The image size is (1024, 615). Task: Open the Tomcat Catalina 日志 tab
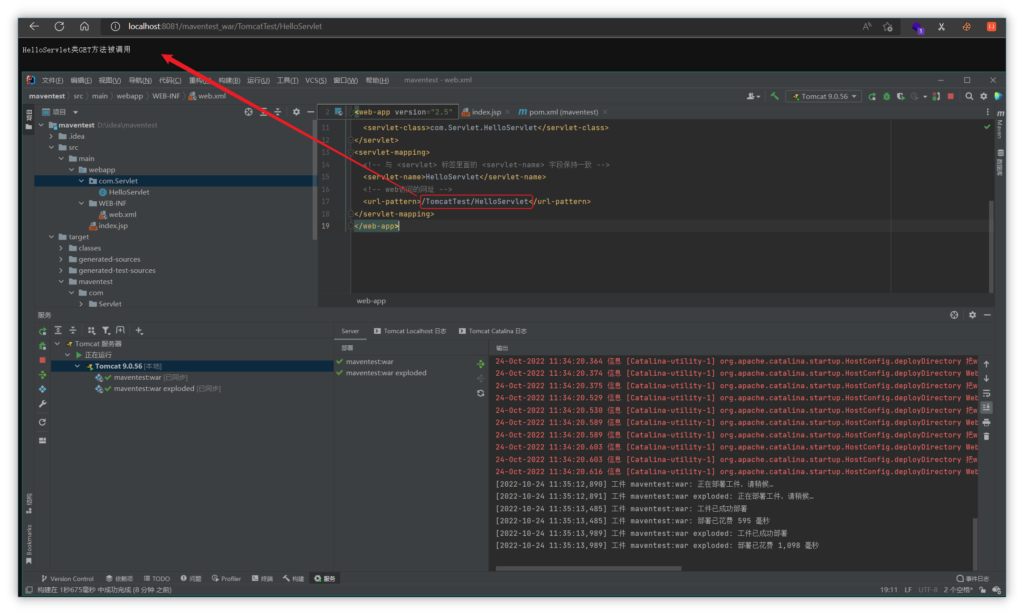coord(493,331)
